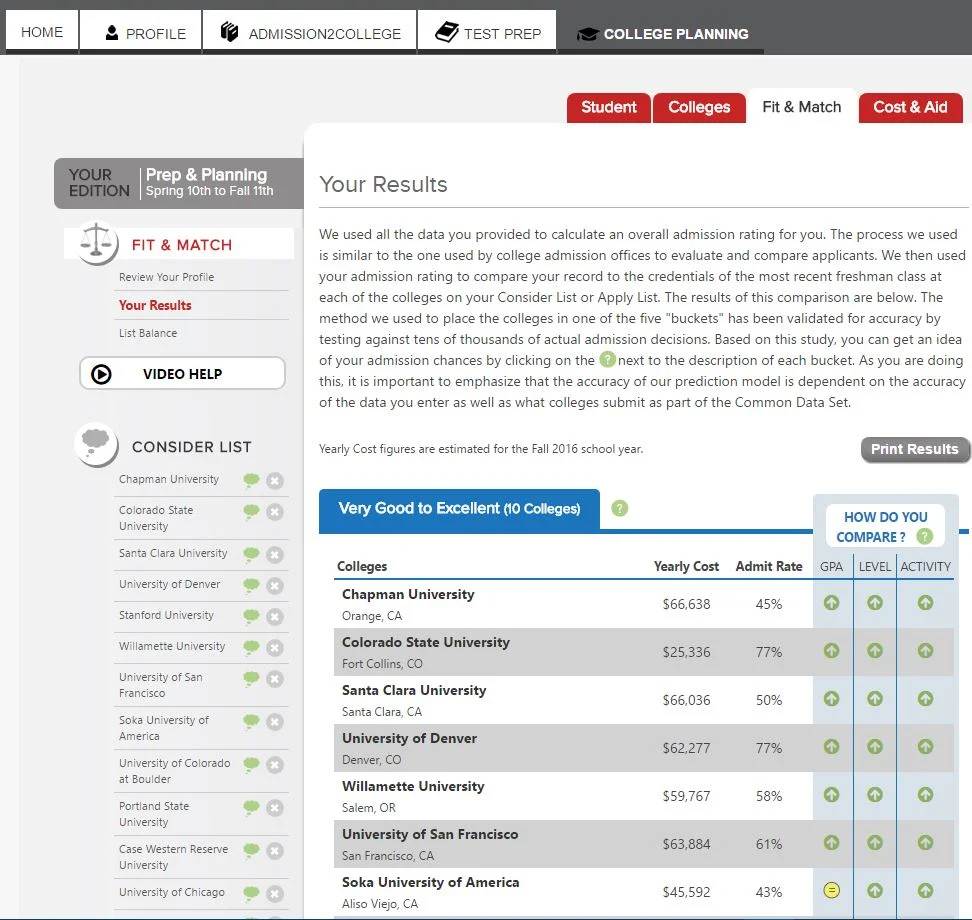
Task: Click the Admit Rate column header
Action: pyautogui.click(x=769, y=567)
